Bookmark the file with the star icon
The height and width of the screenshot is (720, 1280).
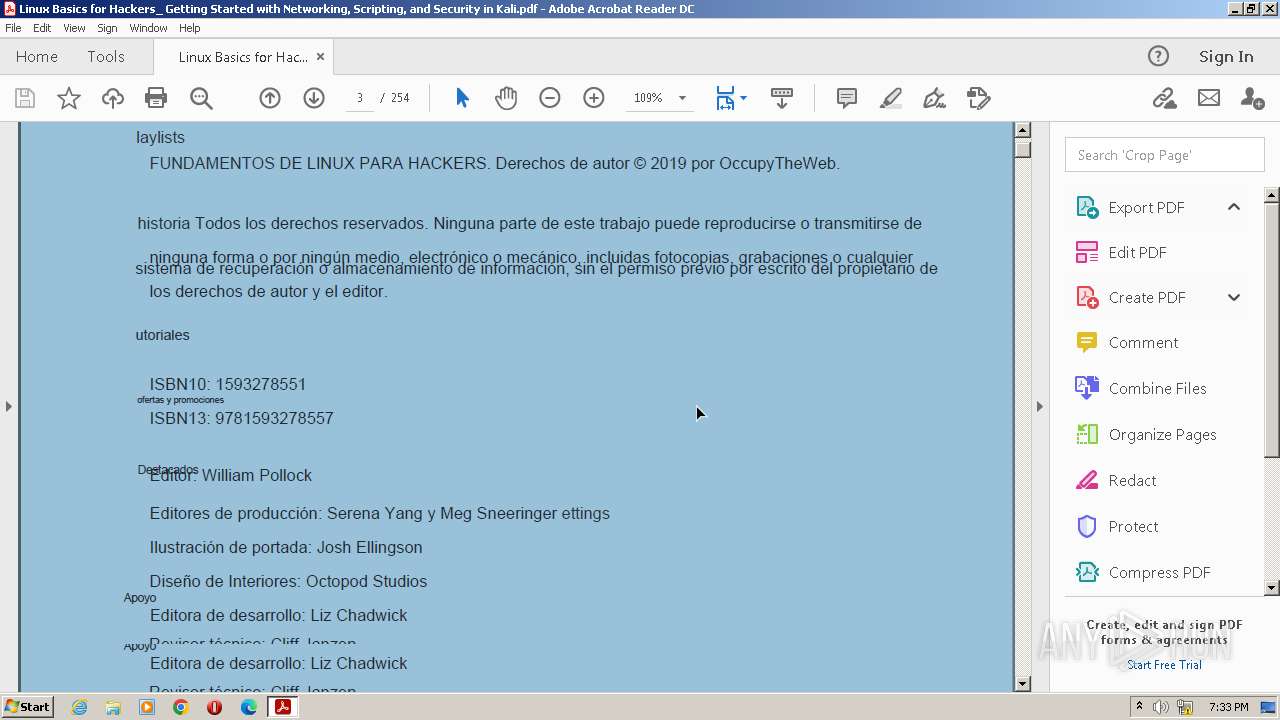69,98
